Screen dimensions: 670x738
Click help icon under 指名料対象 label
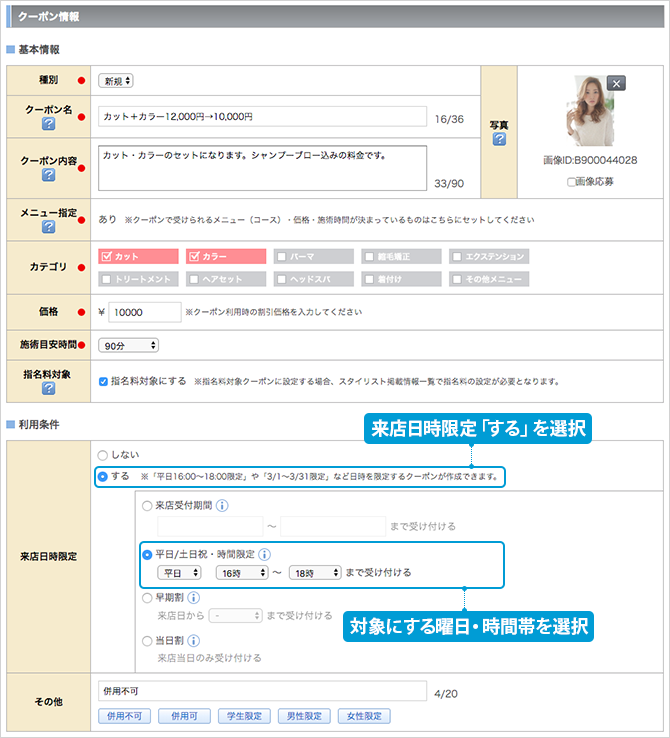[x=48, y=388]
